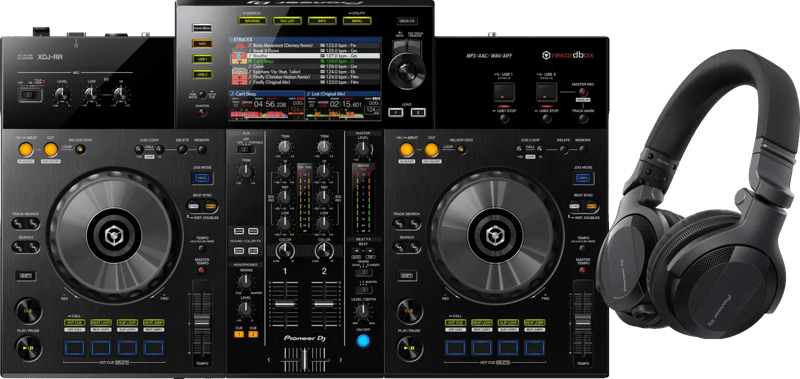800x379 pixels.
Task: Click the rekordbox source button beside the screen
Action: (x=202, y=28)
